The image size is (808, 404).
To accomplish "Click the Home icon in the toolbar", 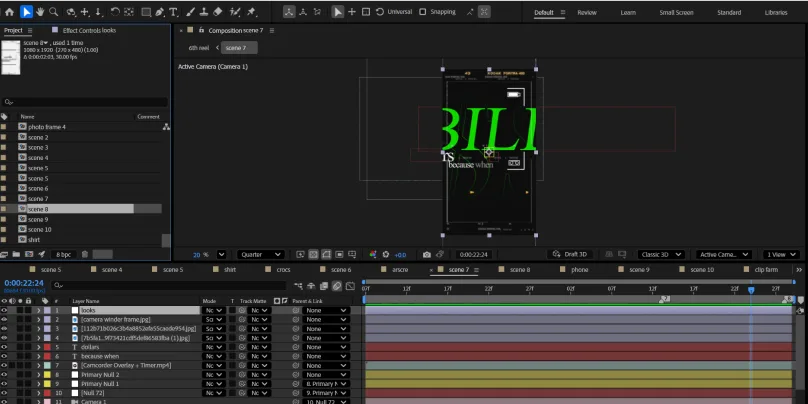I will pyautogui.click(x=10, y=12).
